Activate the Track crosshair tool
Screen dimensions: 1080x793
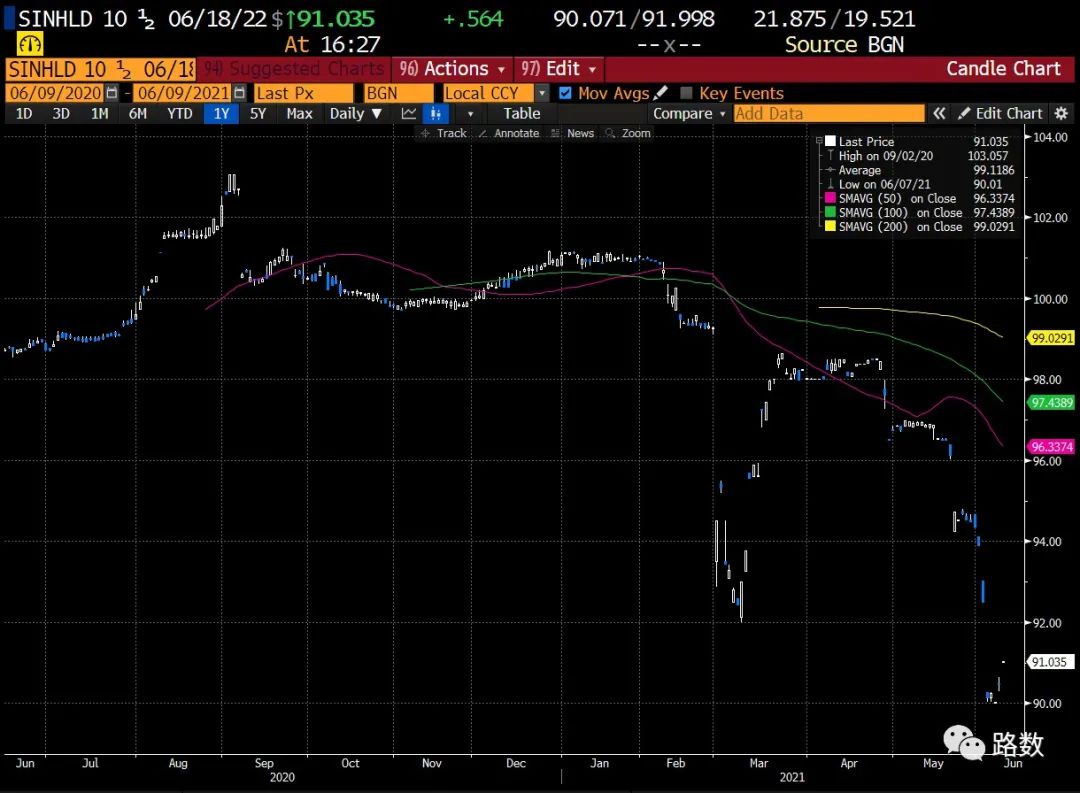(444, 133)
